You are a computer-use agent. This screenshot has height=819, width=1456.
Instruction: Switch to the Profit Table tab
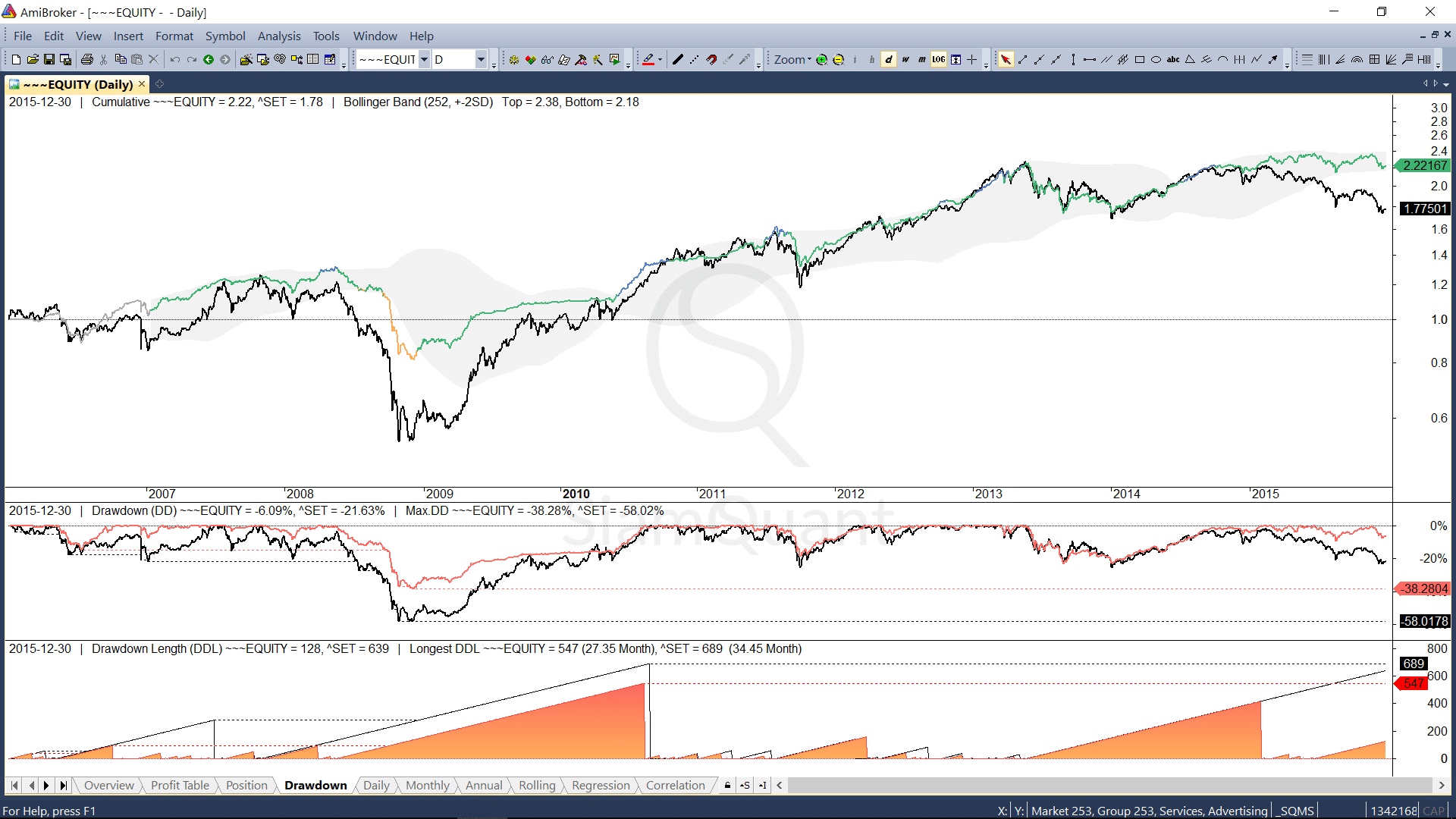[180, 785]
